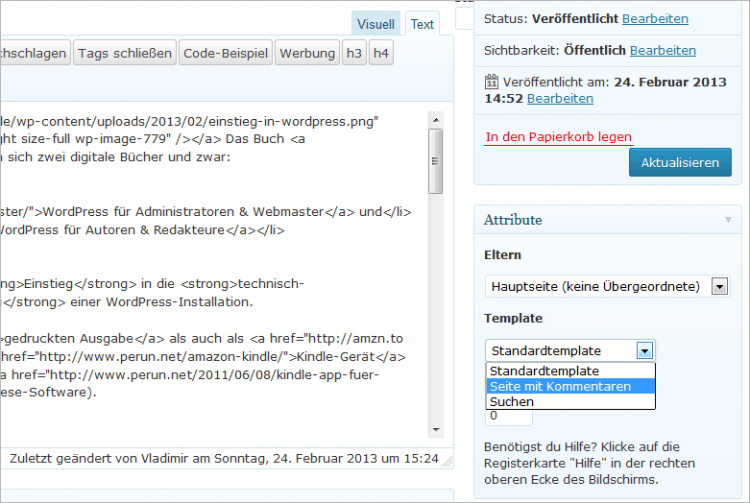Viewport: 750px width, 503px height.
Task: Click the calendar icon beside the publish date
Action: pyautogui.click(x=491, y=82)
